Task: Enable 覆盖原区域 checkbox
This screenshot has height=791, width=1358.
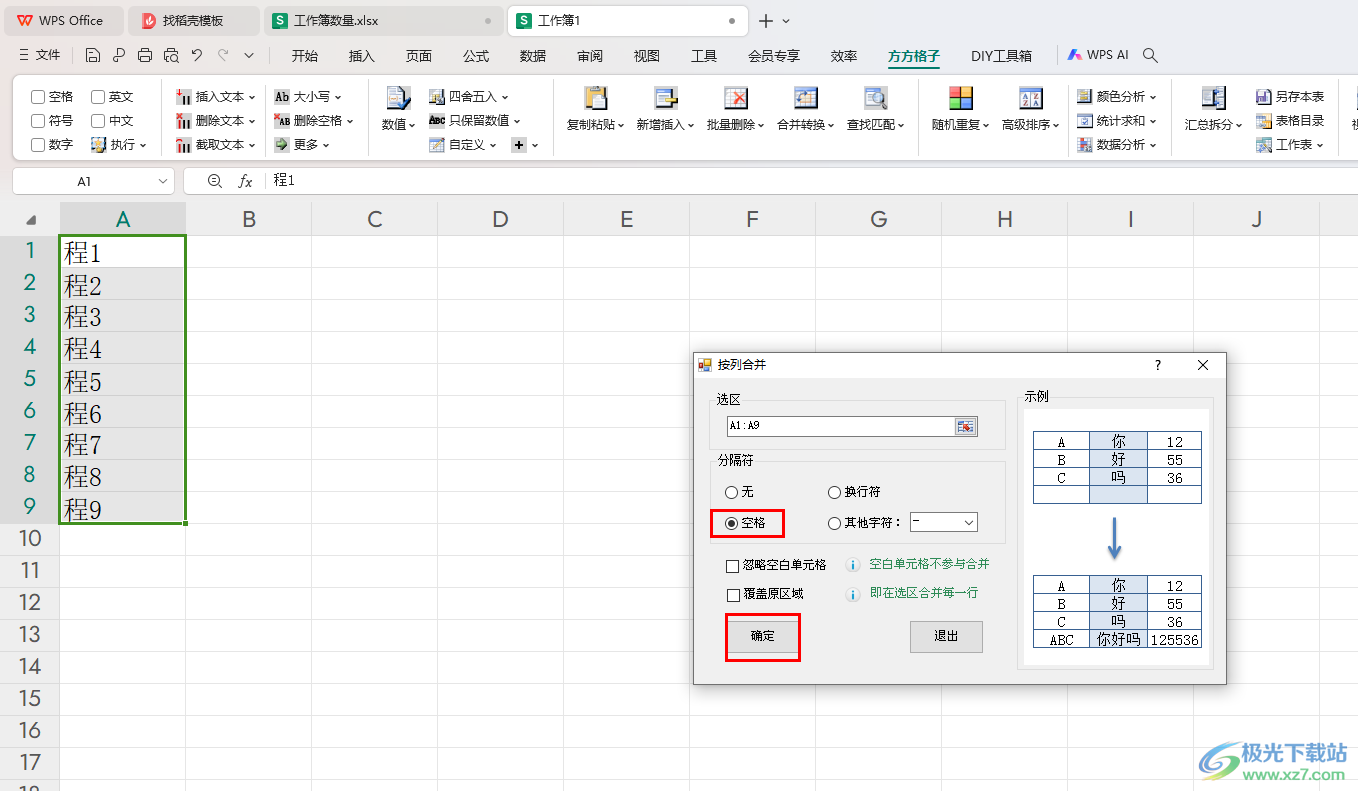Action: point(733,594)
